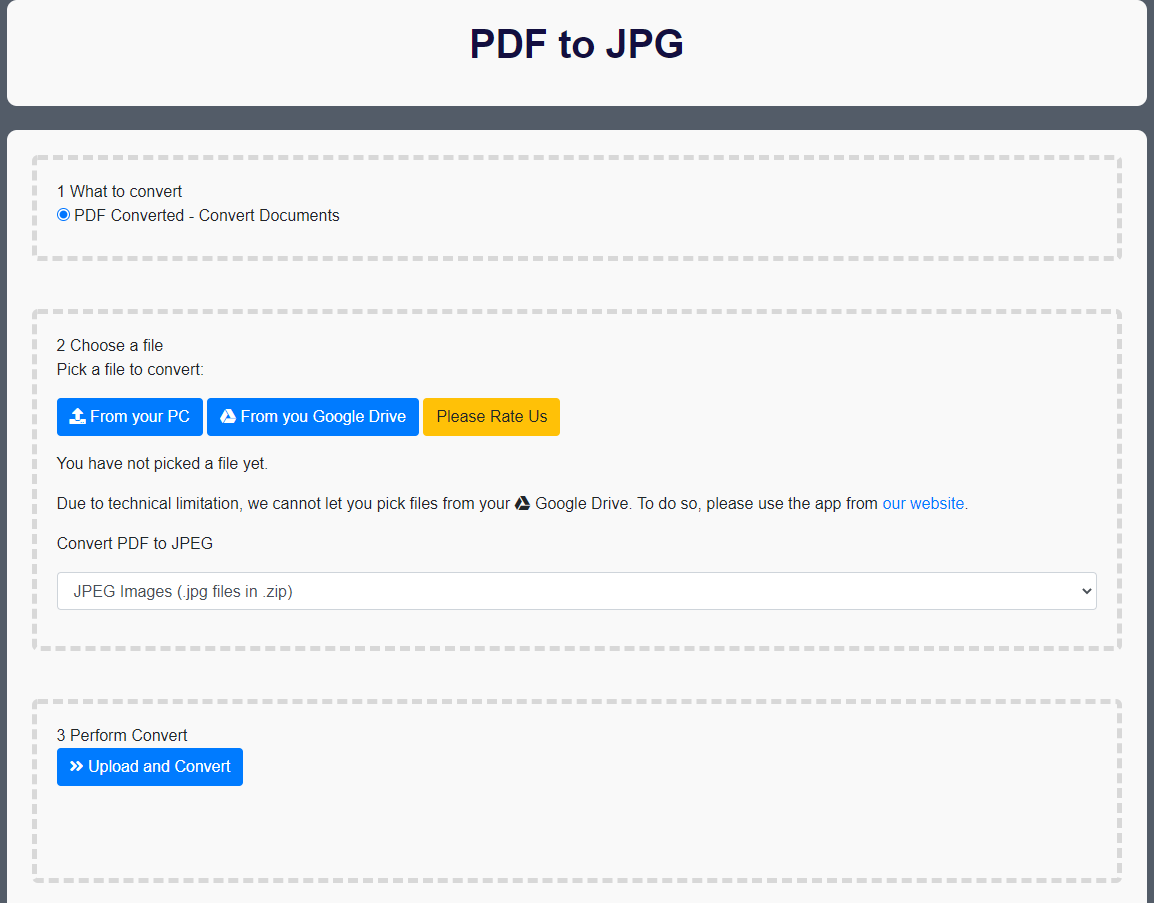Screen dimensions: 1154x903
Task: Click the arrow of the format combo box
Action: [1087, 591]
